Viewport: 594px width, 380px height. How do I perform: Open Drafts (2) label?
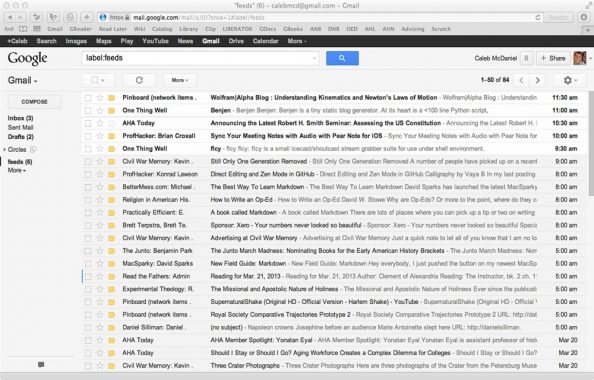click(x=20, y=137)
